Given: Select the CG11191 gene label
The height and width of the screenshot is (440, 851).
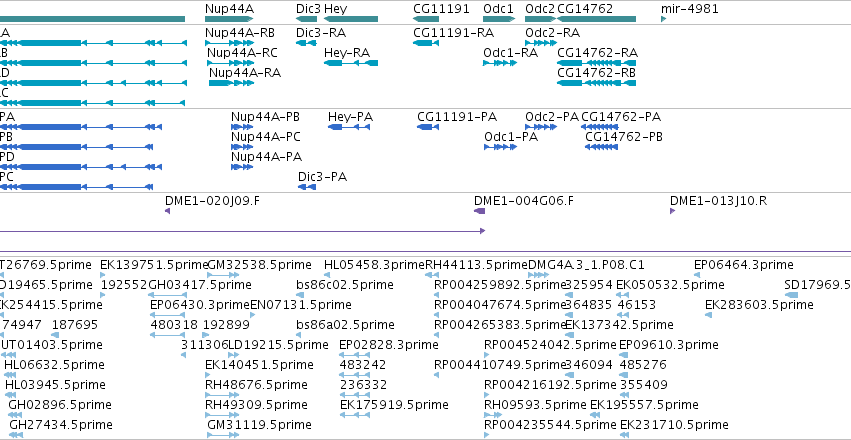Looking at the screenshot, I should click(x=441, y=9).
